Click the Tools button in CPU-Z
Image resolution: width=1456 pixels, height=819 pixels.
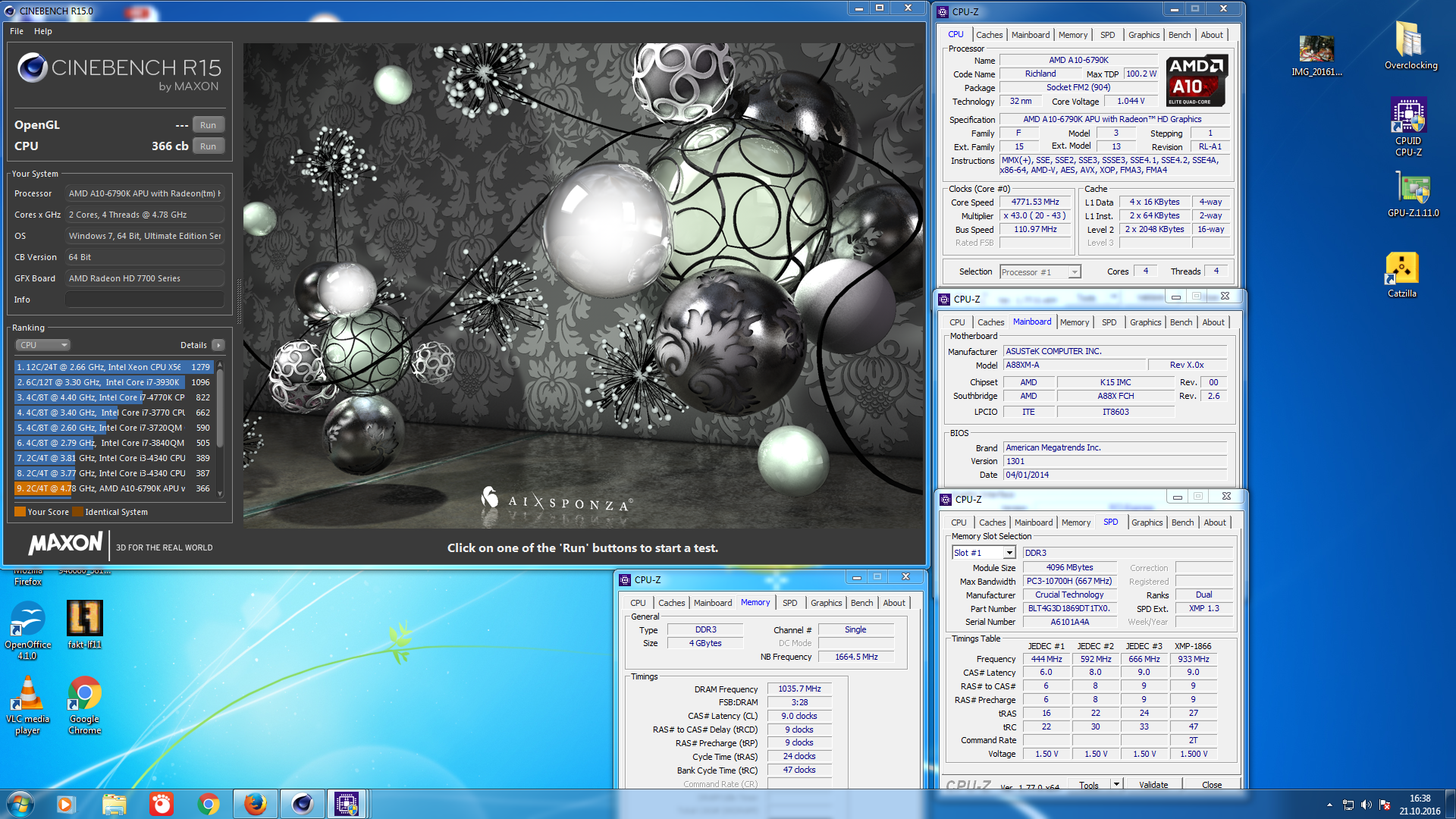pos(1089,784)
